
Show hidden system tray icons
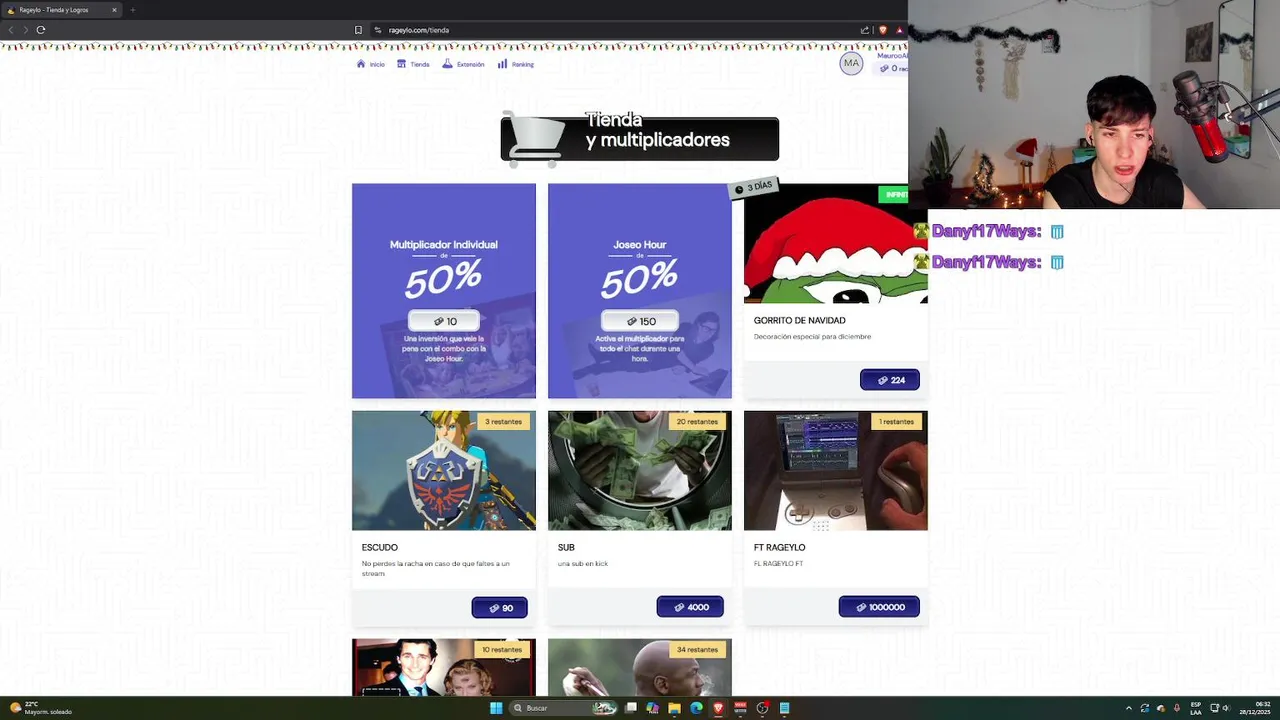(x=1129, y=708)
